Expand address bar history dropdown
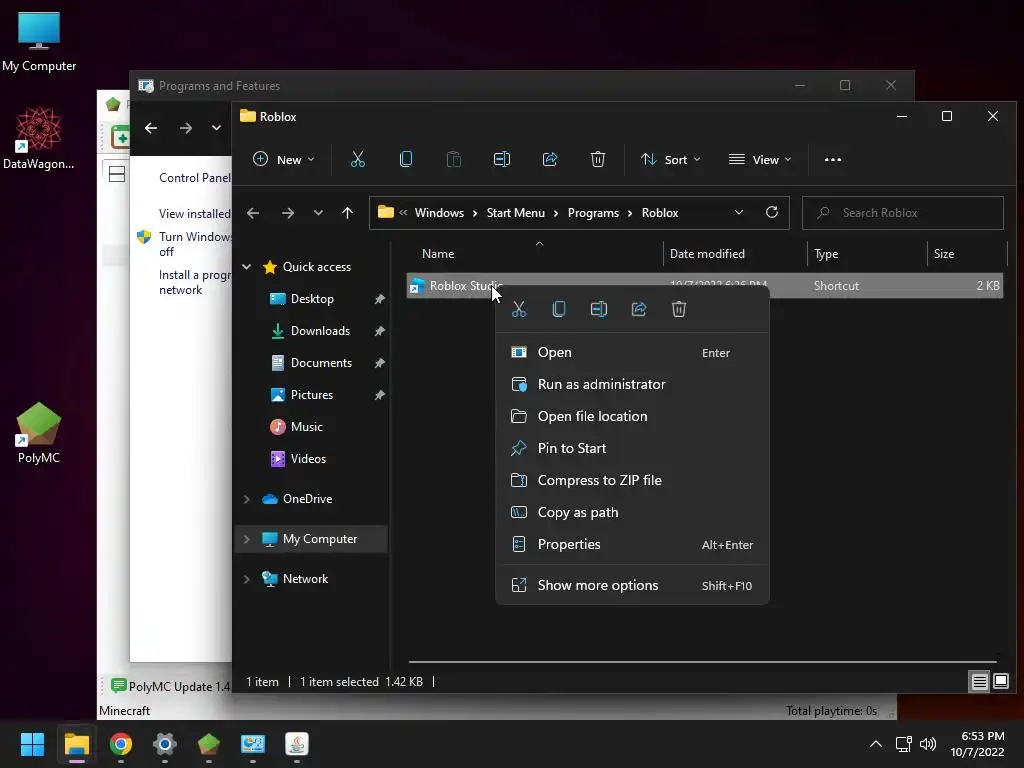Viewport: 1024px width, 768px height. tap(739, 212)
